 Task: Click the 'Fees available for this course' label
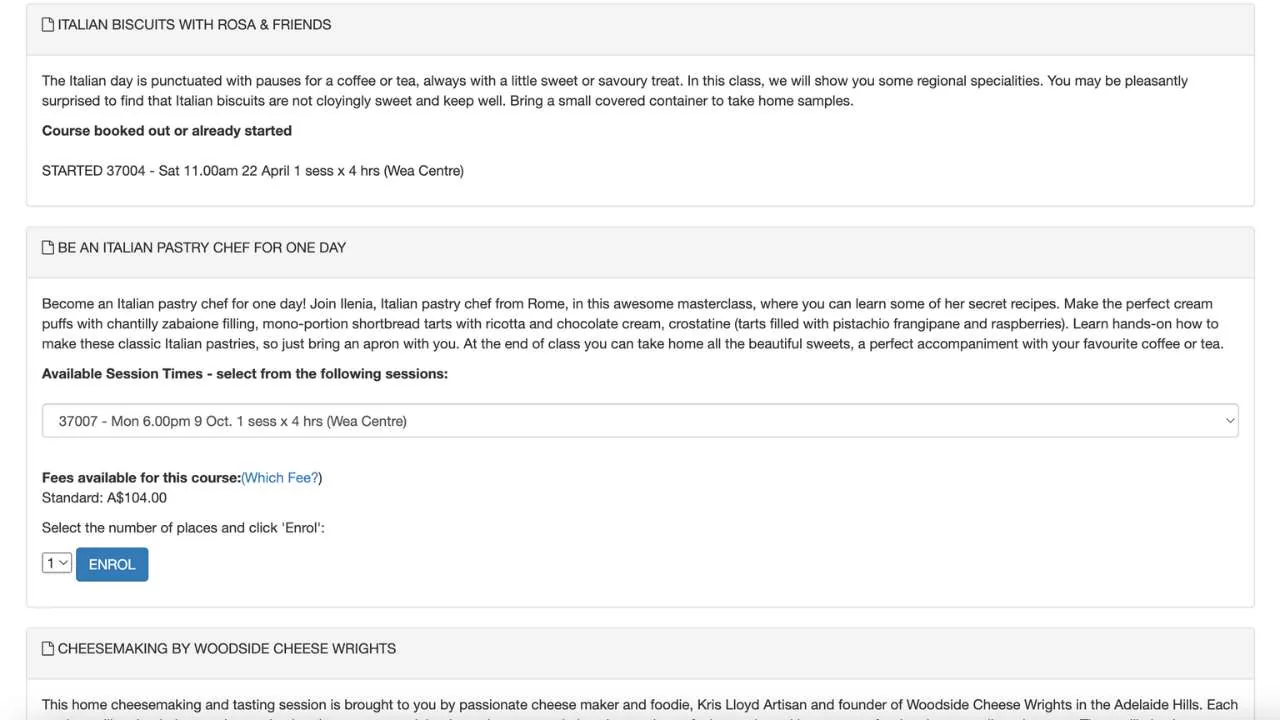[x=141, y=477]
